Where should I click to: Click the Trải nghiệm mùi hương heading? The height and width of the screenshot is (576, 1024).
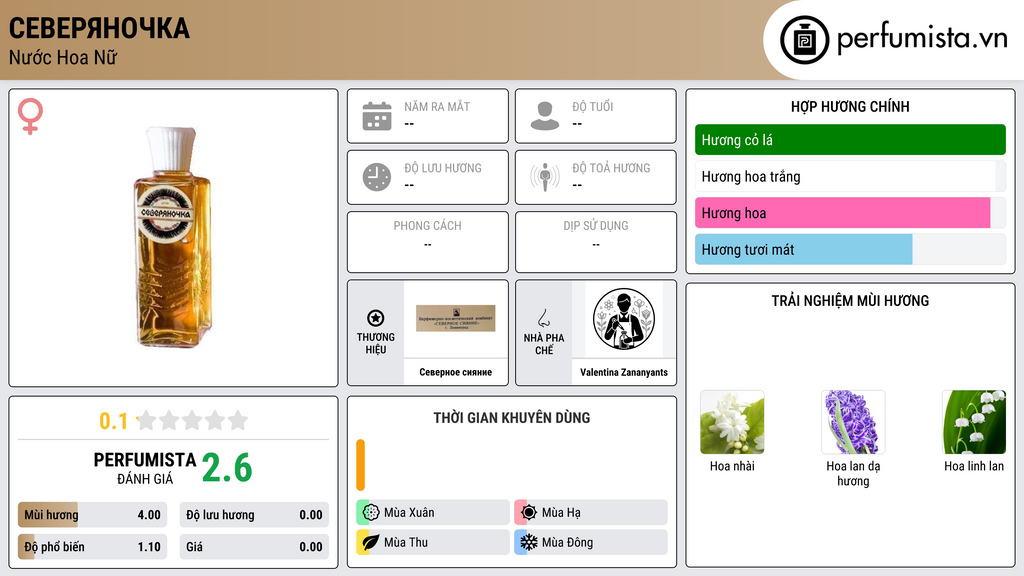coord(850,301)
